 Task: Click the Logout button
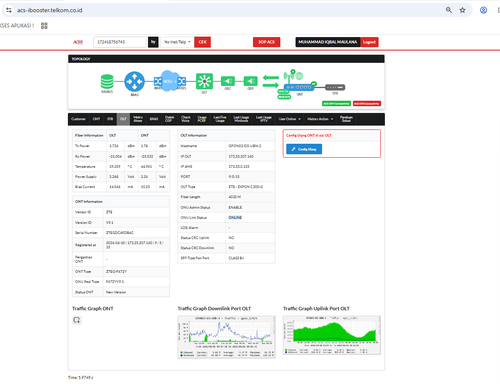[369, 42]
